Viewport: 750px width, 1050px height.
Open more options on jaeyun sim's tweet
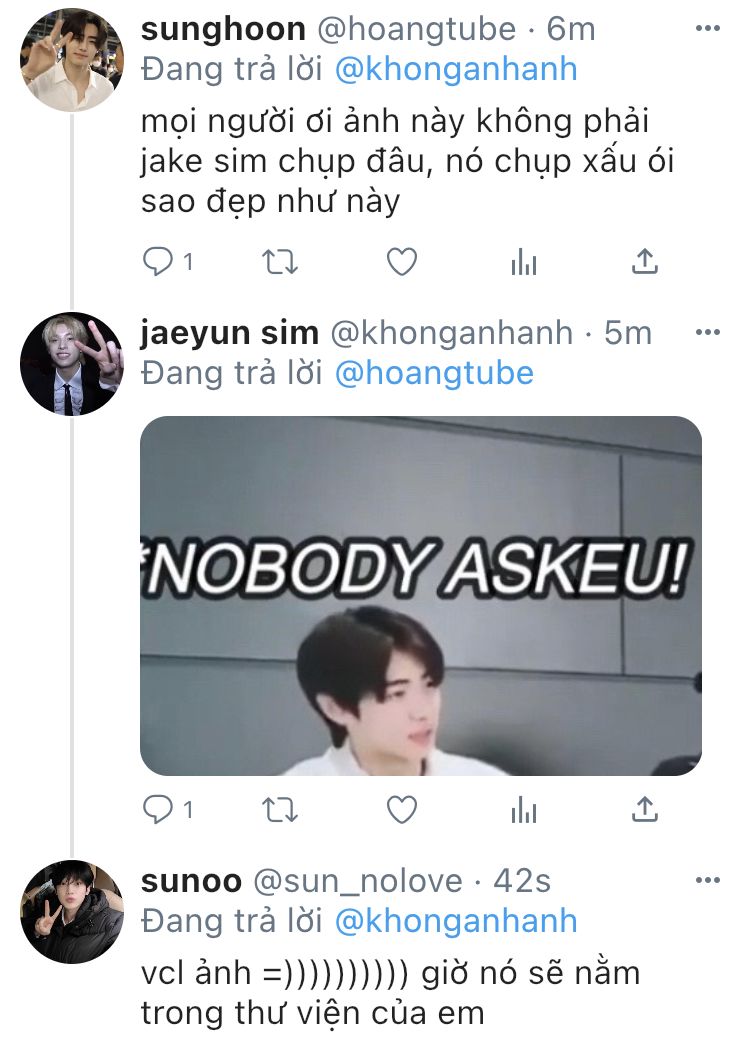point(708,332)
